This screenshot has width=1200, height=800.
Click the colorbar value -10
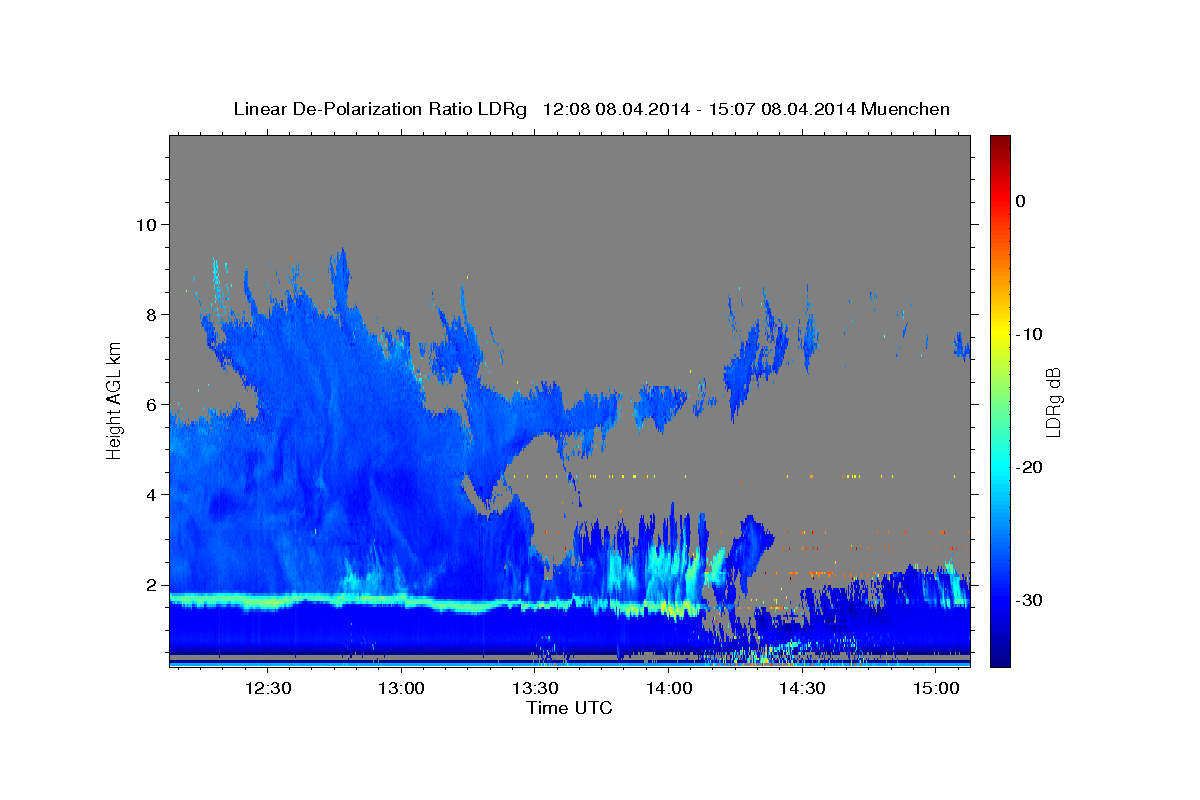[1030, 334]
